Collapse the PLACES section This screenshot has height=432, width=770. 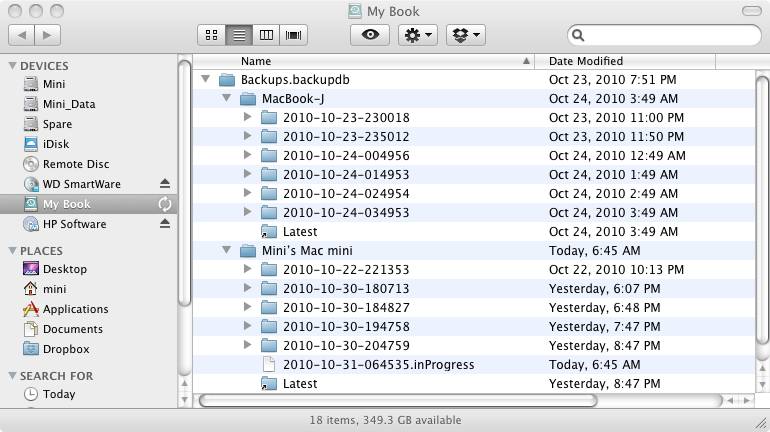(12, 251)
